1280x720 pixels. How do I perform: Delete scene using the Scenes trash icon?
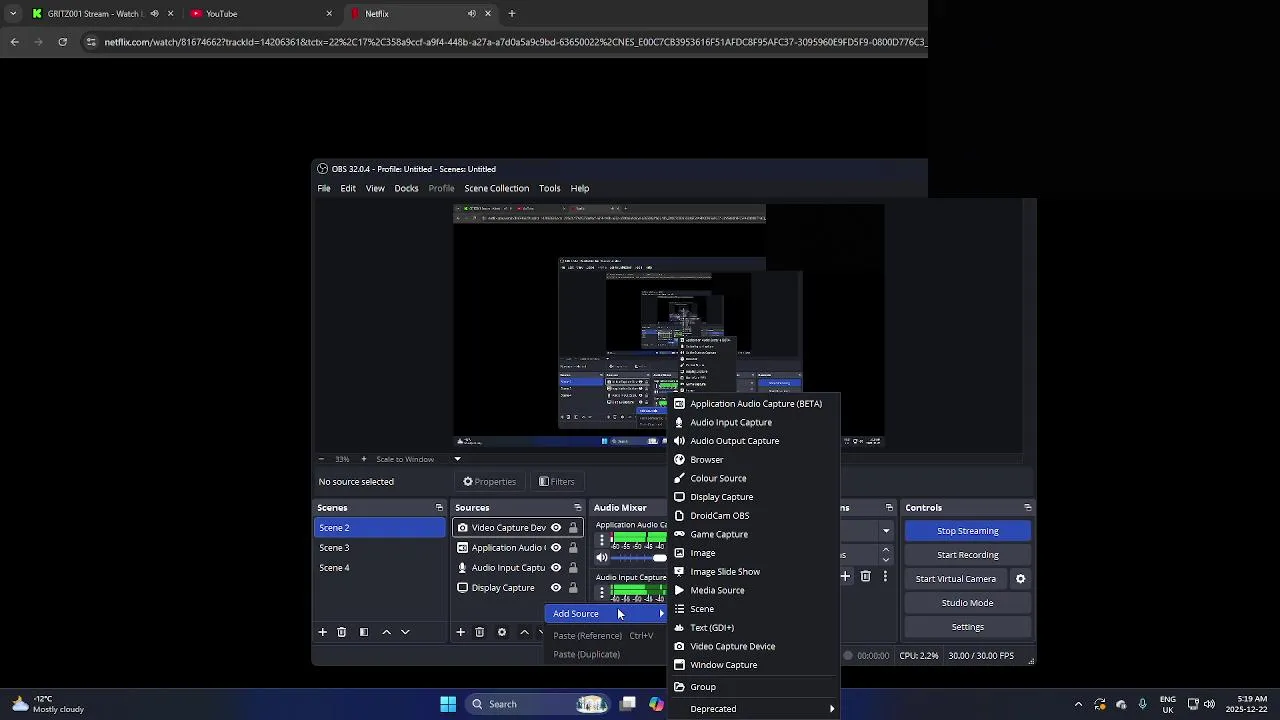pyautogui.click(x=342, y=632)
